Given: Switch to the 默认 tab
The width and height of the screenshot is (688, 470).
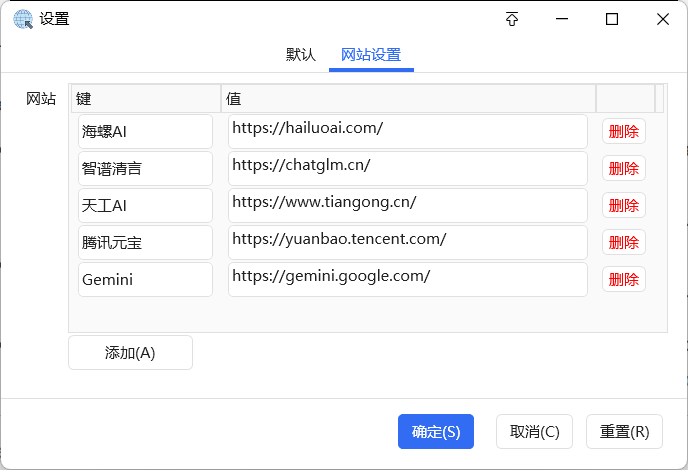Looking at the screenshot, I should pos(301,55).
